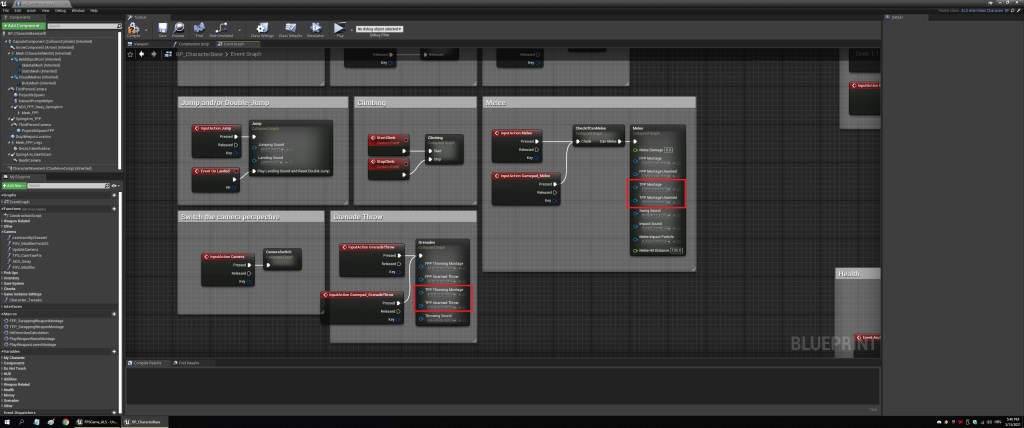Viewport: 1024px width, 428px height.
Task: Select the InputAction Jump node
Action: [212, 129]
